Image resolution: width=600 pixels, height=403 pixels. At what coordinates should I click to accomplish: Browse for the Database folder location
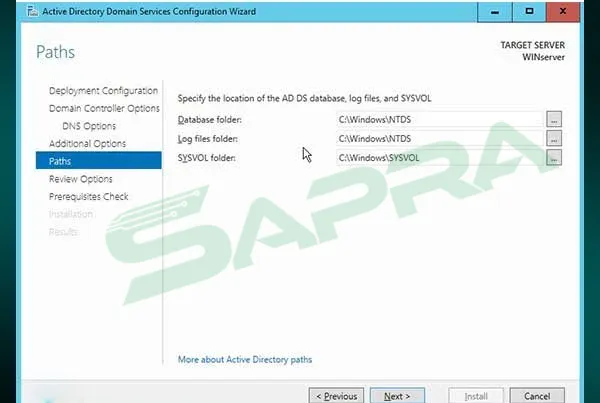click(x=554, y=120)
